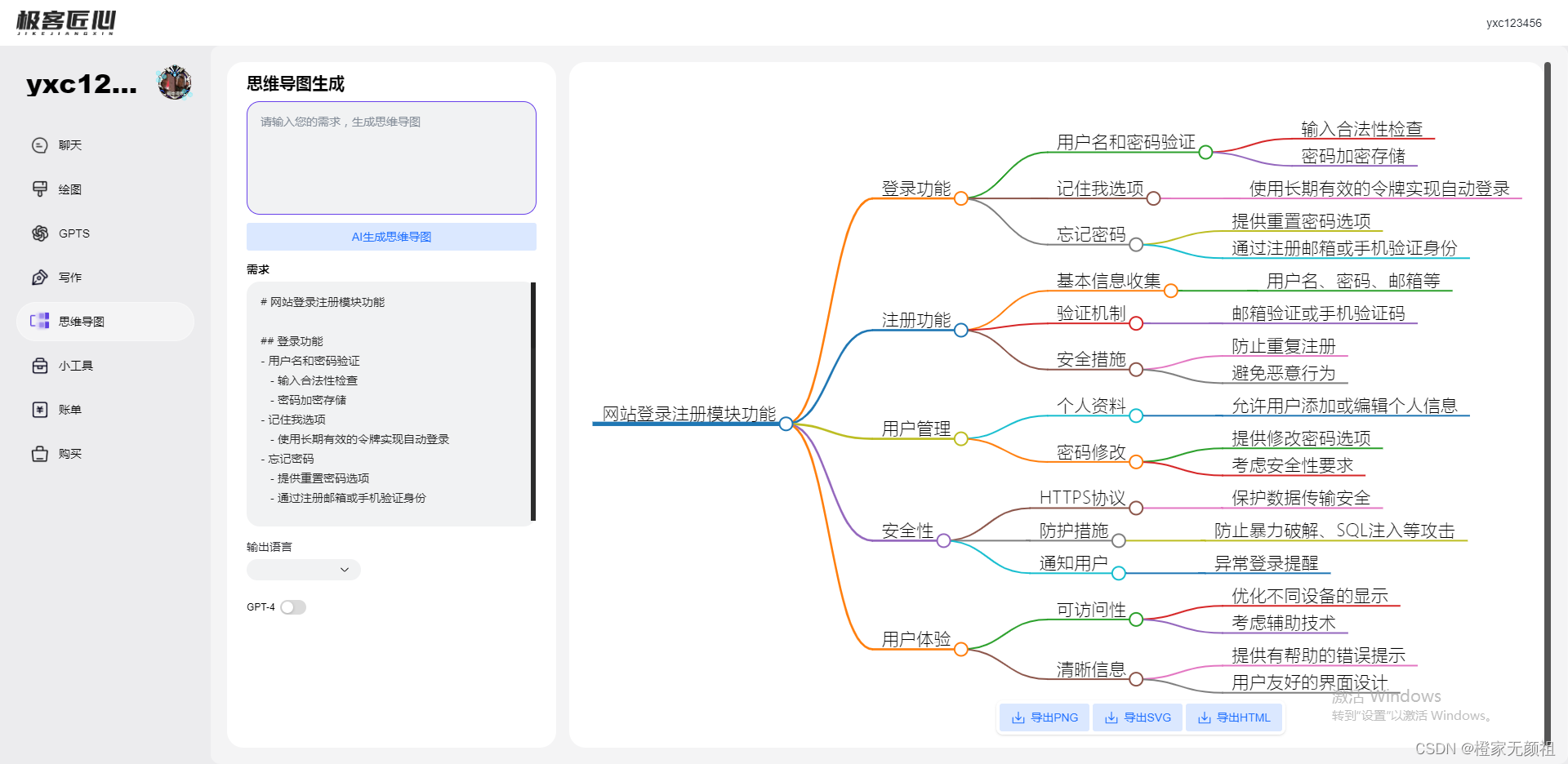1568x764 pixels.
Task: Collapse the 记住我选项 node circle
Action: [x=1153, y=198]
